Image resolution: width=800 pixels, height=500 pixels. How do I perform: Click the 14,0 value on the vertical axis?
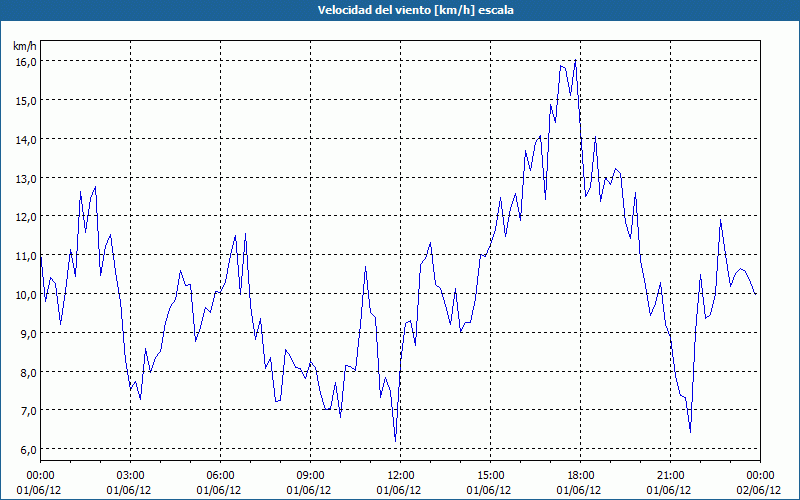27,139
